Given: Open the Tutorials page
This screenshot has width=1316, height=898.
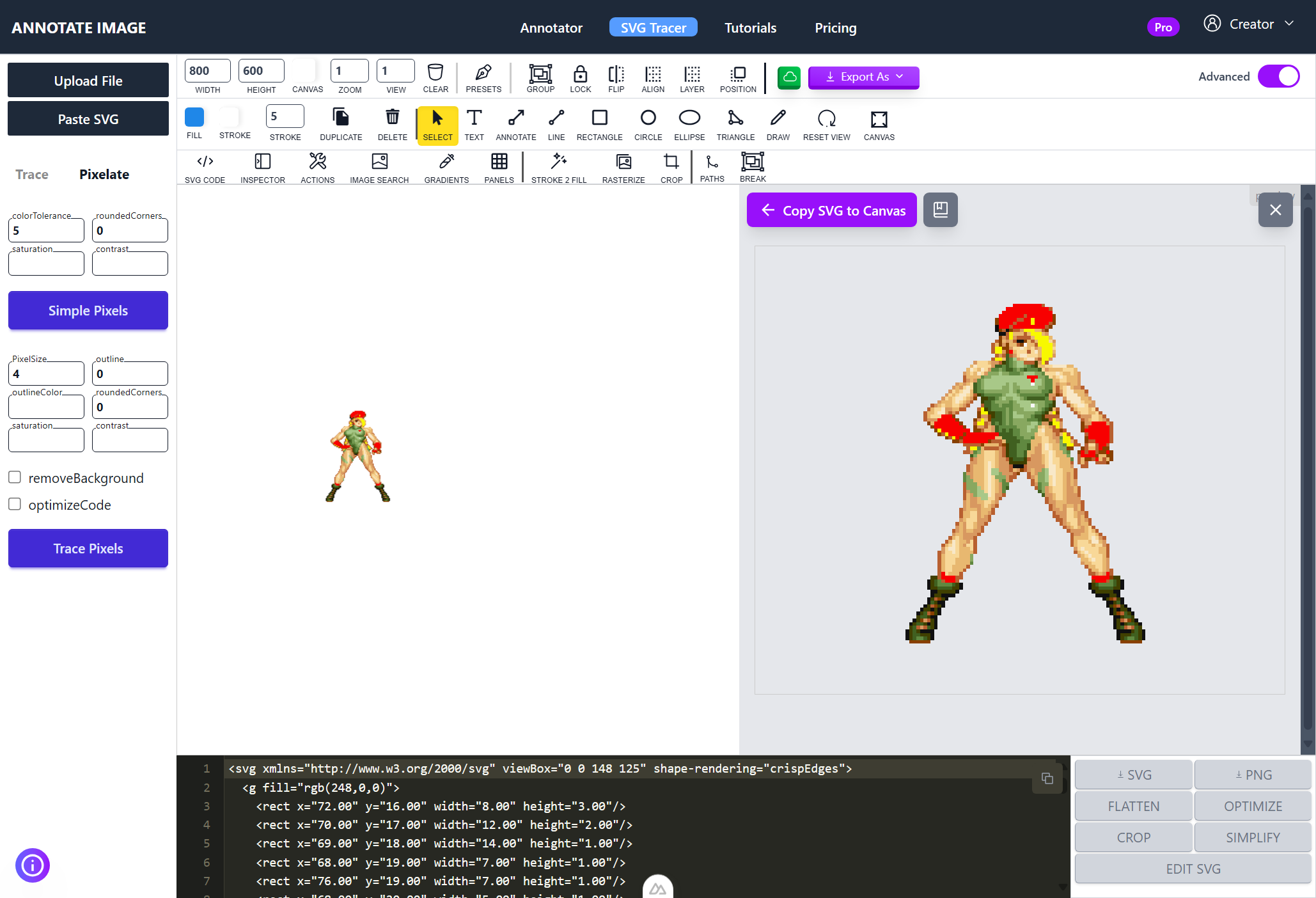Looking at the screenshot, I should click(750, 28).
